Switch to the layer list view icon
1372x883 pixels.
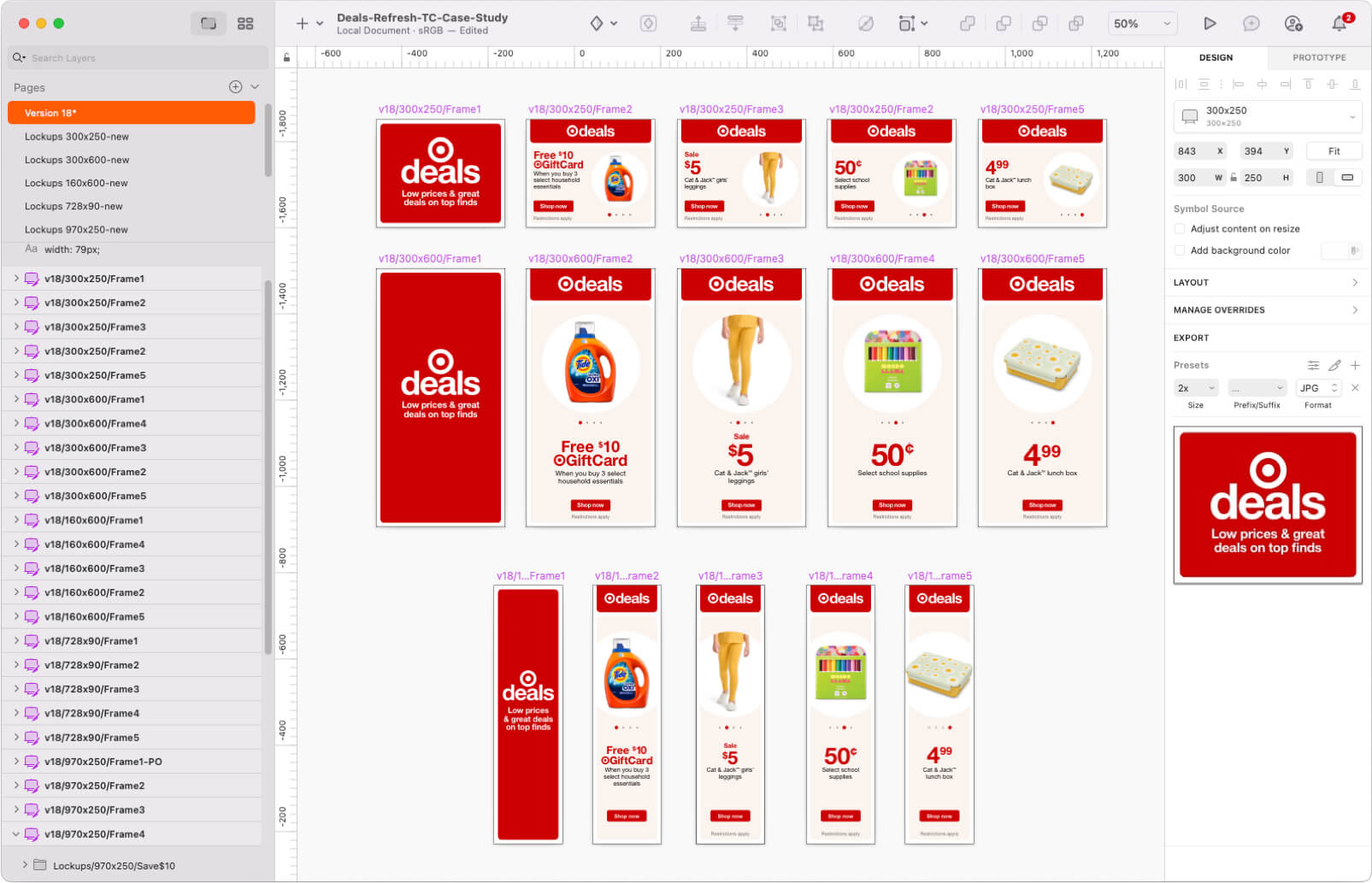(209, 24)
